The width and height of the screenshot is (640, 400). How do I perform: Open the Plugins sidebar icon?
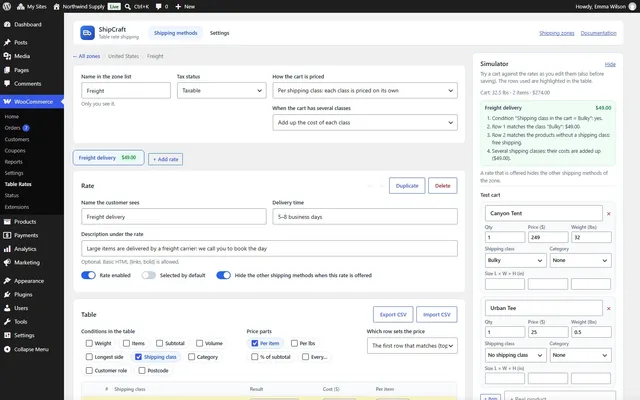7,294
